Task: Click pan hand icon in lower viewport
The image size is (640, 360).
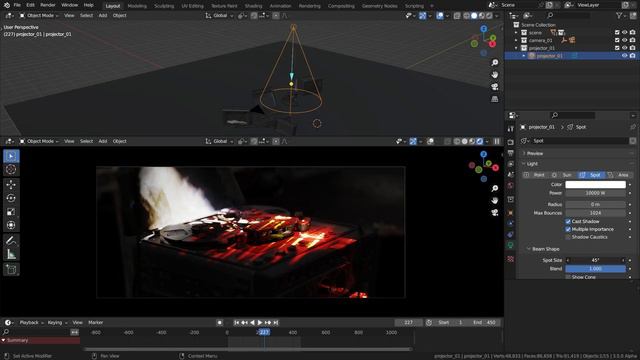Action: pyautogui.click(x=495, y=200)
